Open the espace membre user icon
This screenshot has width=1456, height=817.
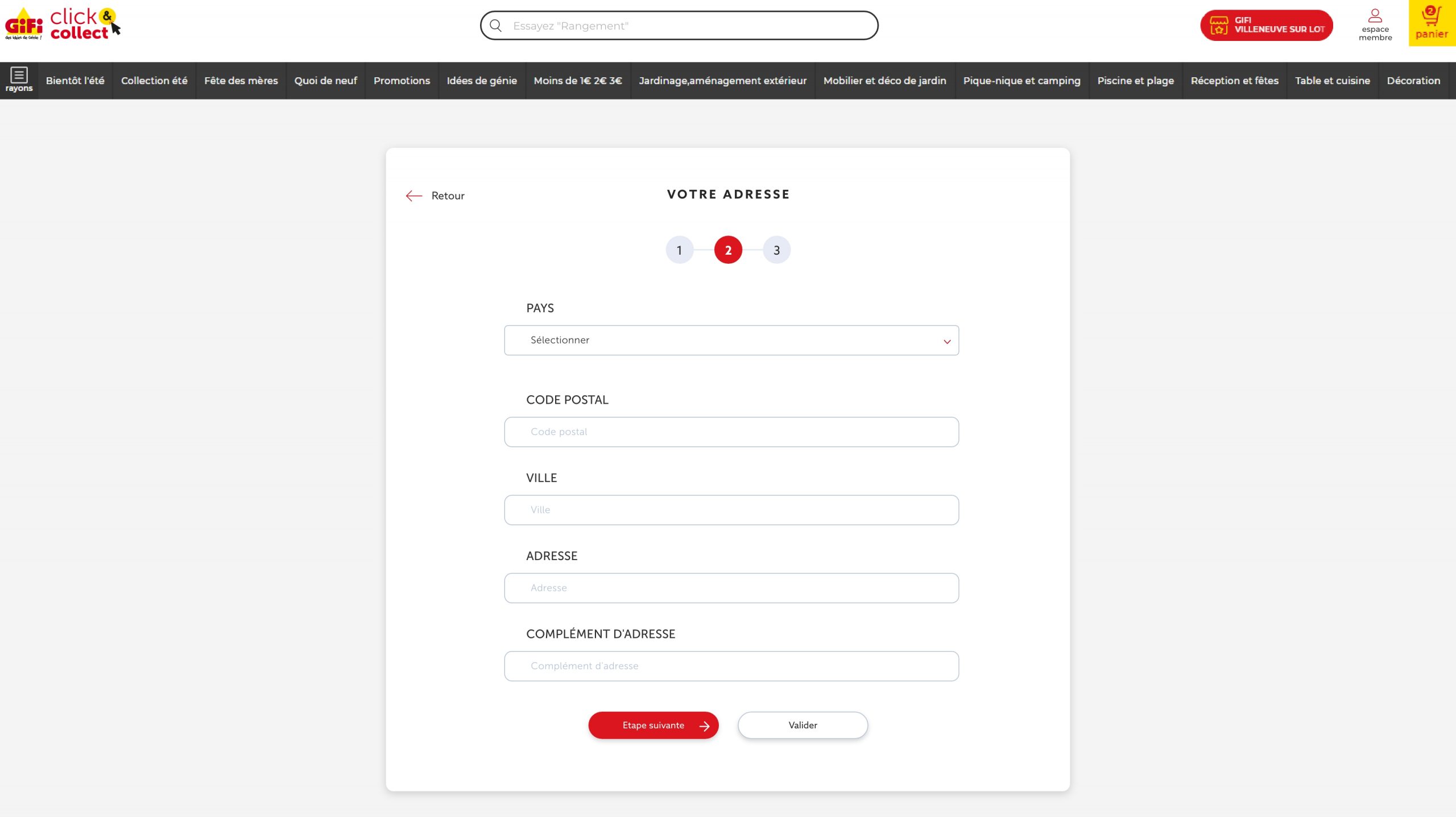pos(1375,16)
